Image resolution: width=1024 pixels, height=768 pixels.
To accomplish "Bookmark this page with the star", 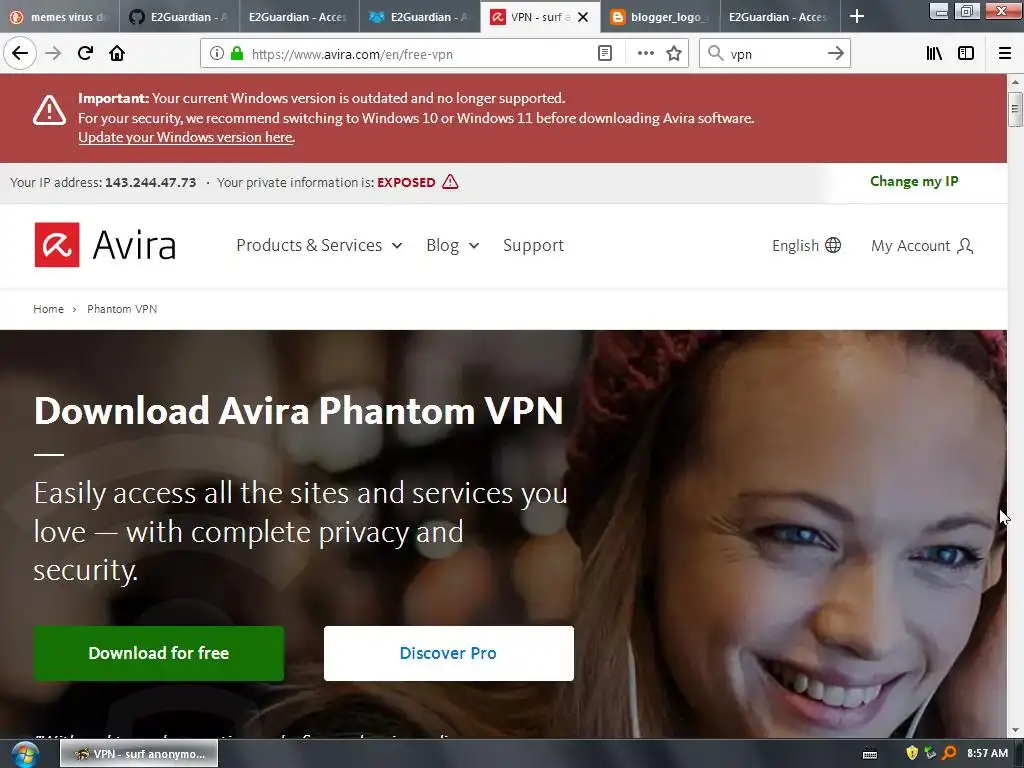I will click(674, 54).
